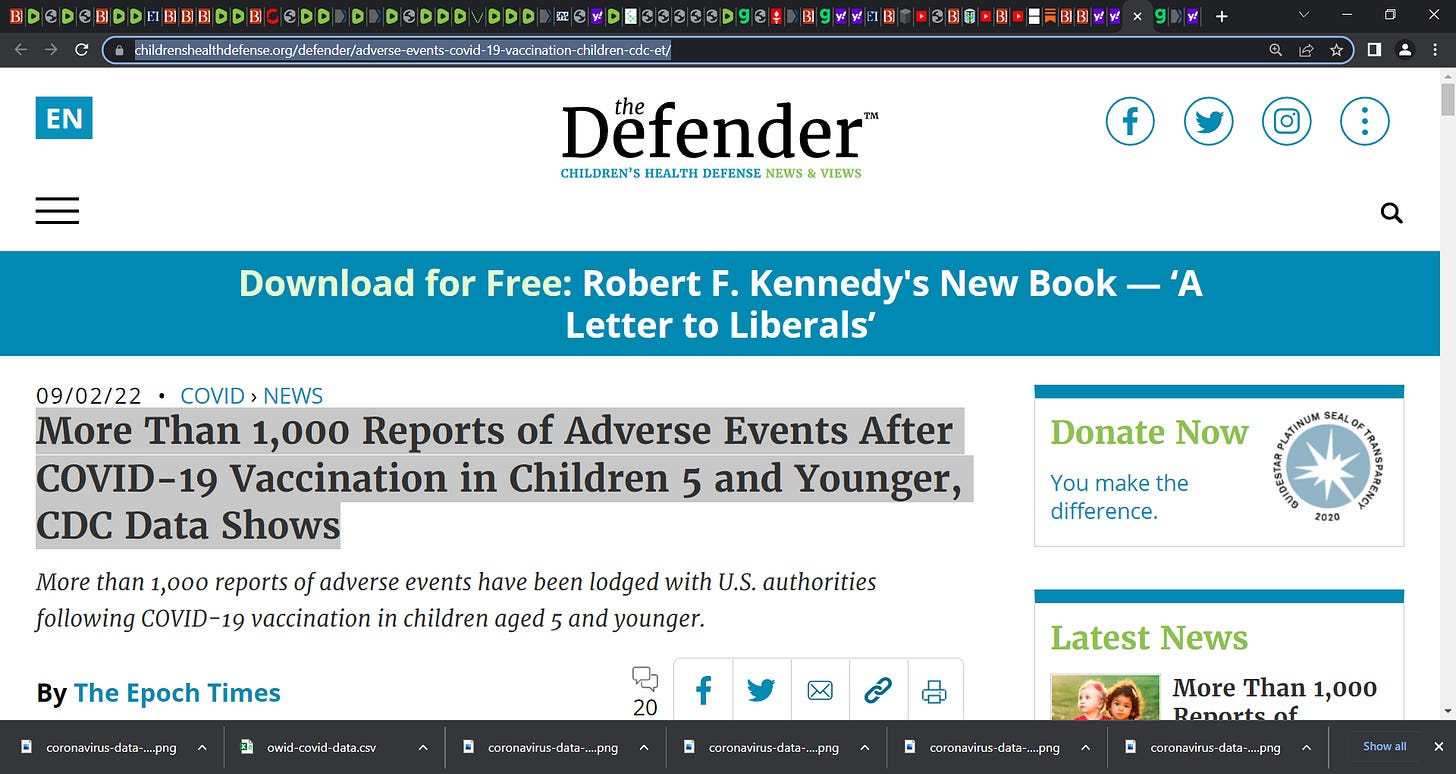Open the Chrome profile avatar
The image size is (1456, 774).
click(1405, 50)
